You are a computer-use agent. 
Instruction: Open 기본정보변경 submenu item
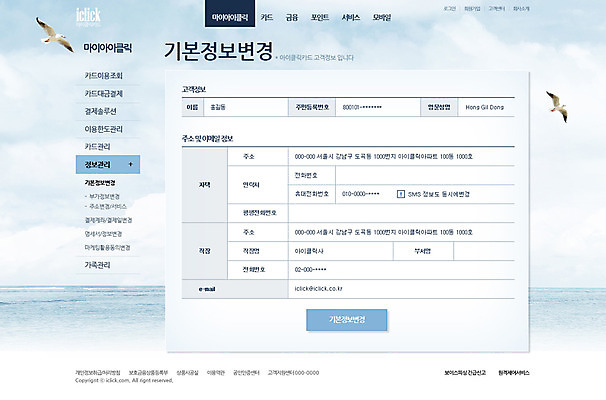(100, 183)
